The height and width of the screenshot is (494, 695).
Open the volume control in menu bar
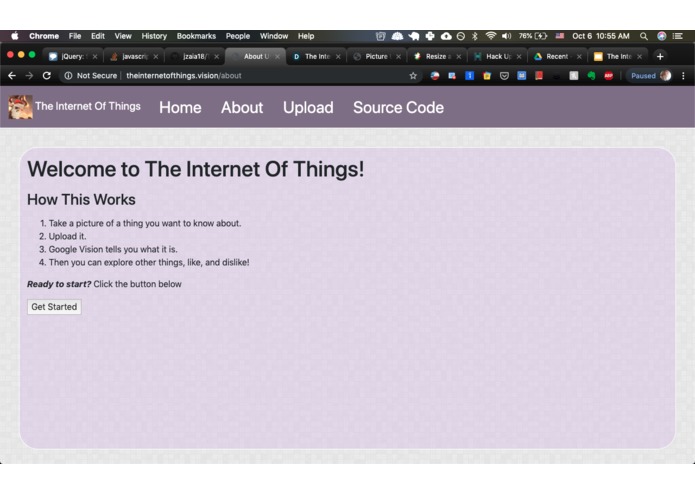[506, 36]
